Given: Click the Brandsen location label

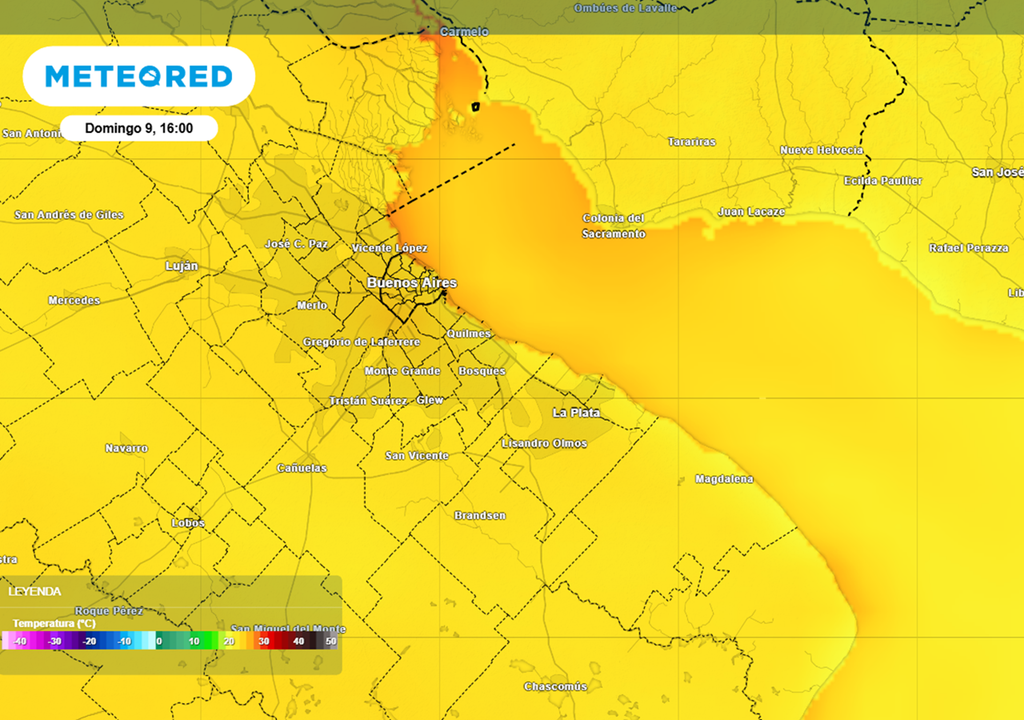Looking at the screenshot, I should coord(480,516).
